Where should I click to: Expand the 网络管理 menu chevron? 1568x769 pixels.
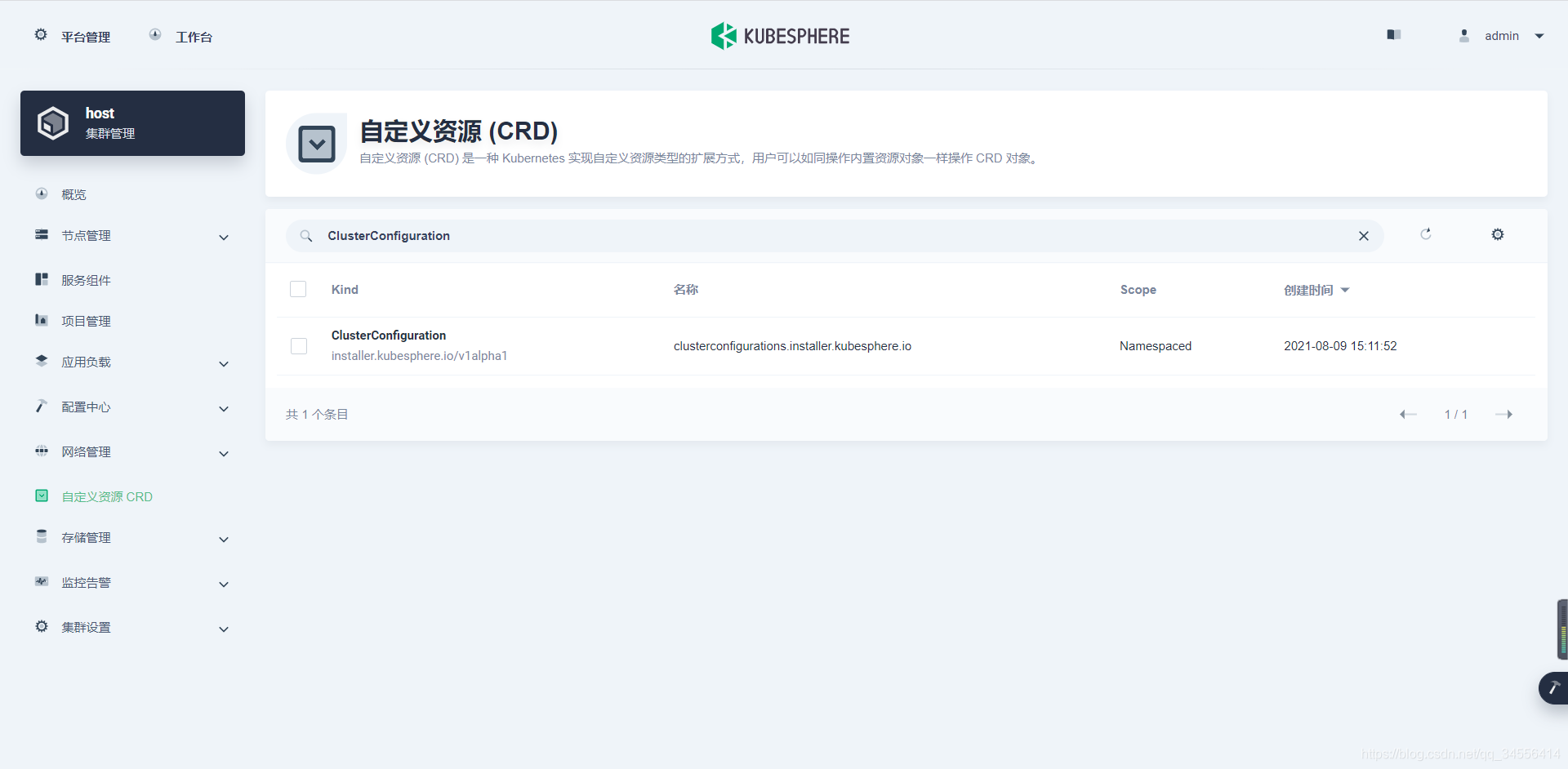(224, 454)
